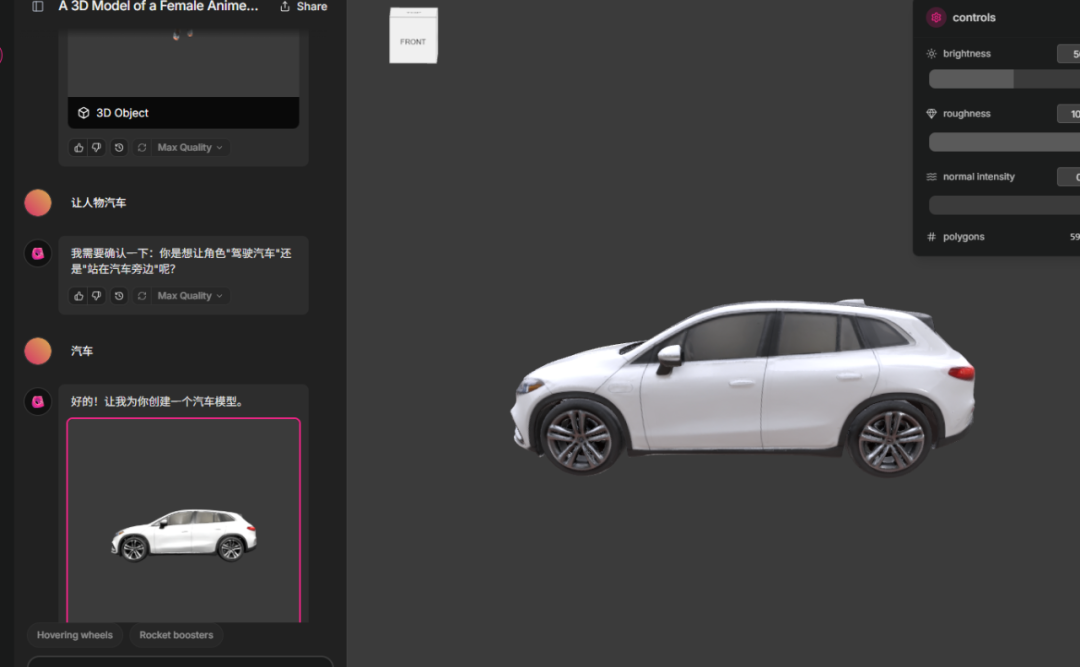Regenerate the clarification question reply
1080x667 pixels.
[x=142, y=296]
